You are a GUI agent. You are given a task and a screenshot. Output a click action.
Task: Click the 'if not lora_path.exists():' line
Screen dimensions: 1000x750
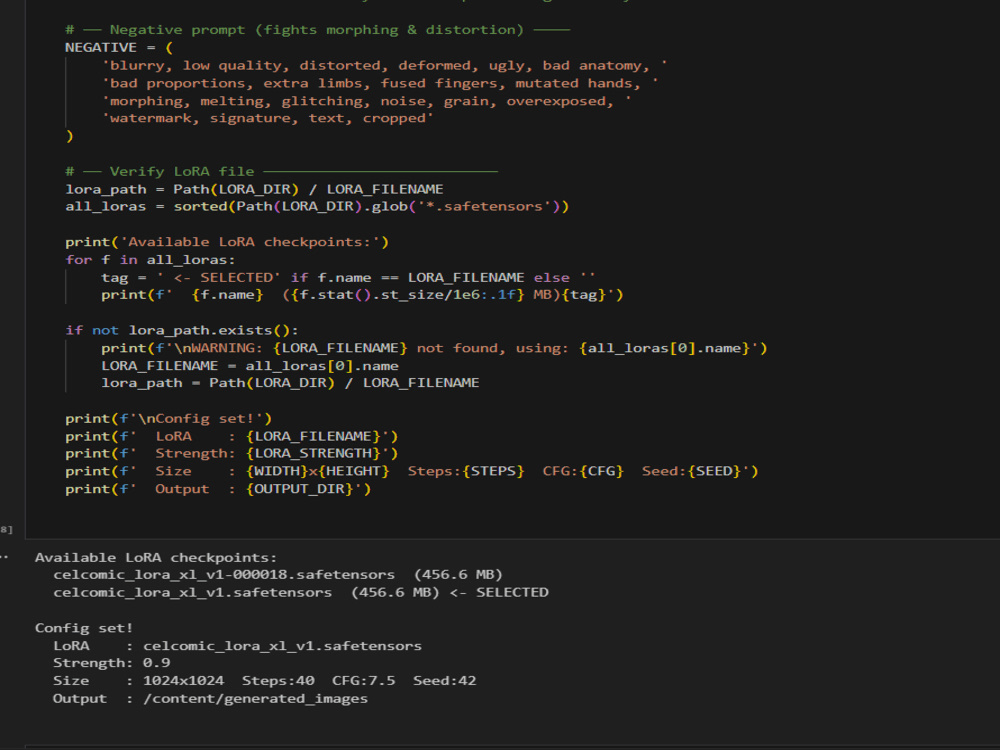tap(182, 330)
